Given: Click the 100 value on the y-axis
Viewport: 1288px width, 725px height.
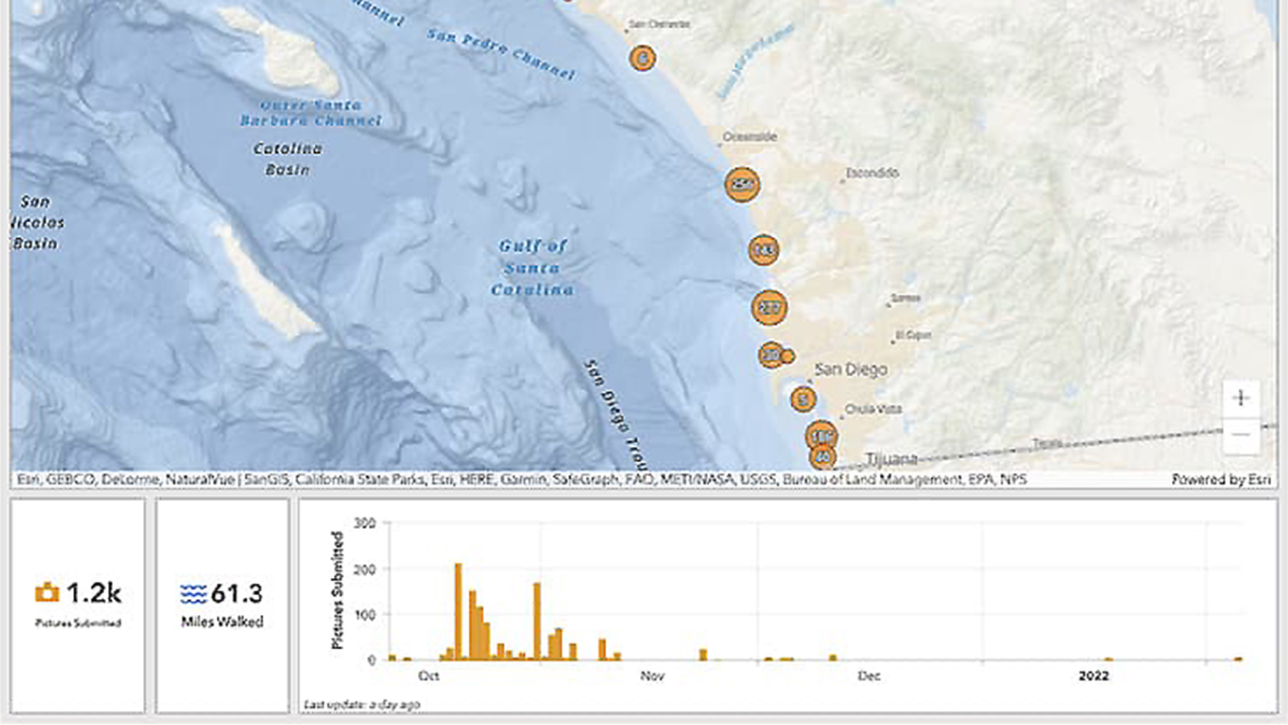Looking at the screenshot, I should [x=365, y=615].
